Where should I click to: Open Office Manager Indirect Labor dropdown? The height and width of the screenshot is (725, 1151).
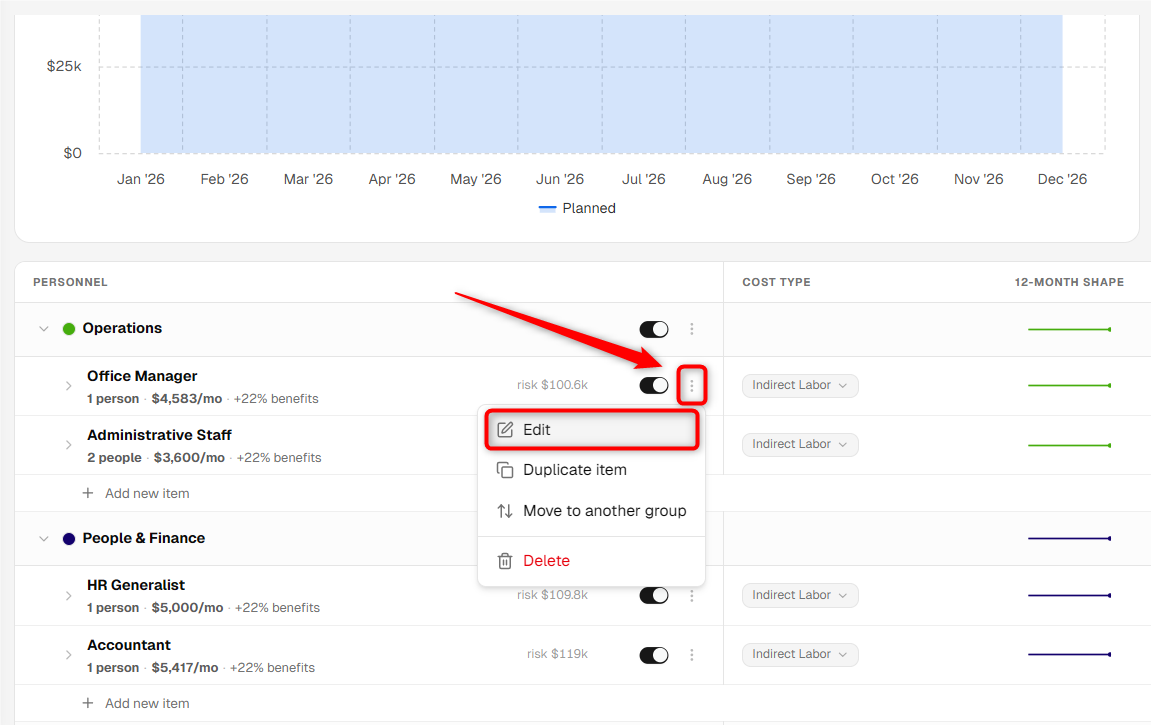[x=800, y=385]
